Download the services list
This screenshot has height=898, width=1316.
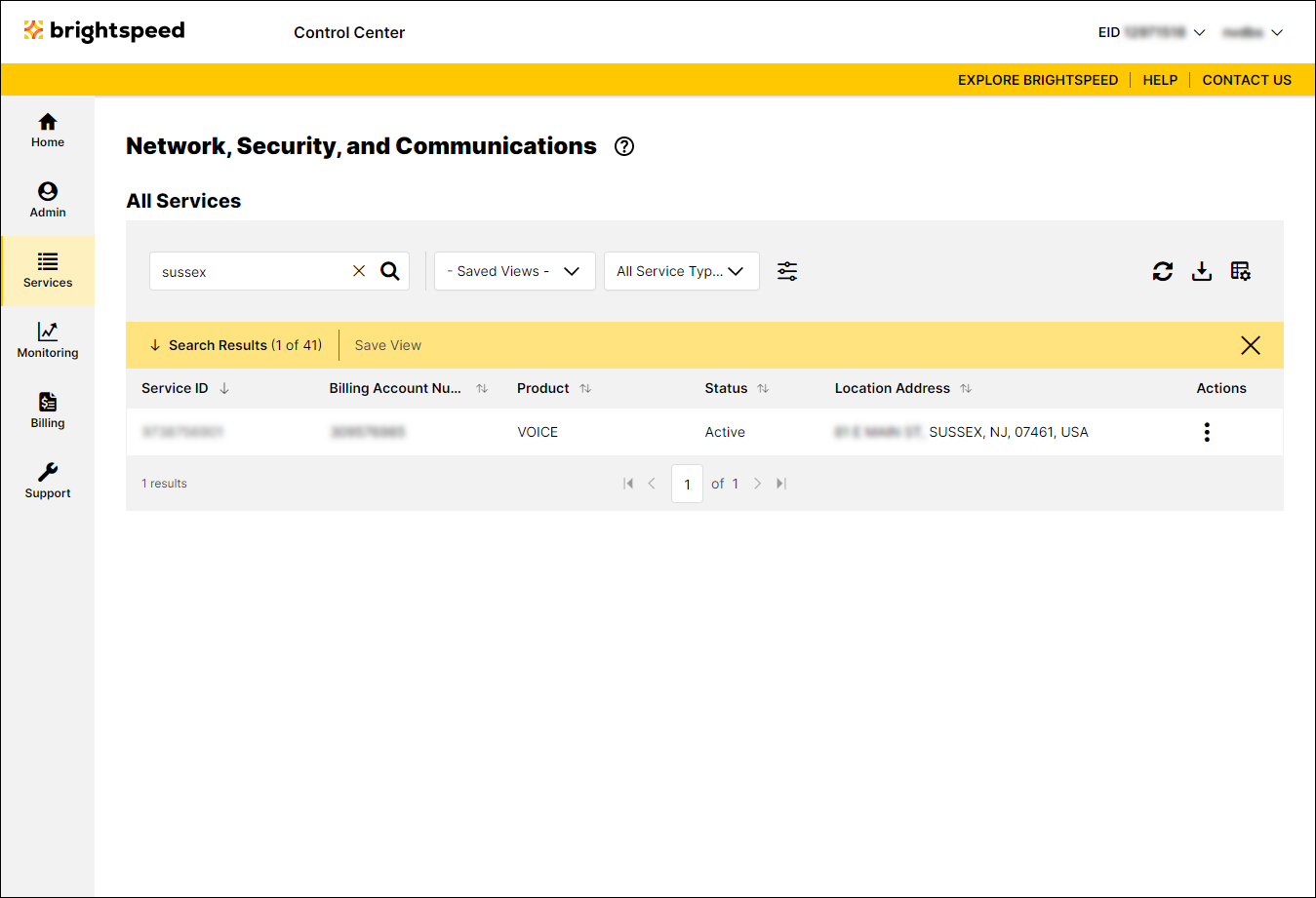point(1202,271)
